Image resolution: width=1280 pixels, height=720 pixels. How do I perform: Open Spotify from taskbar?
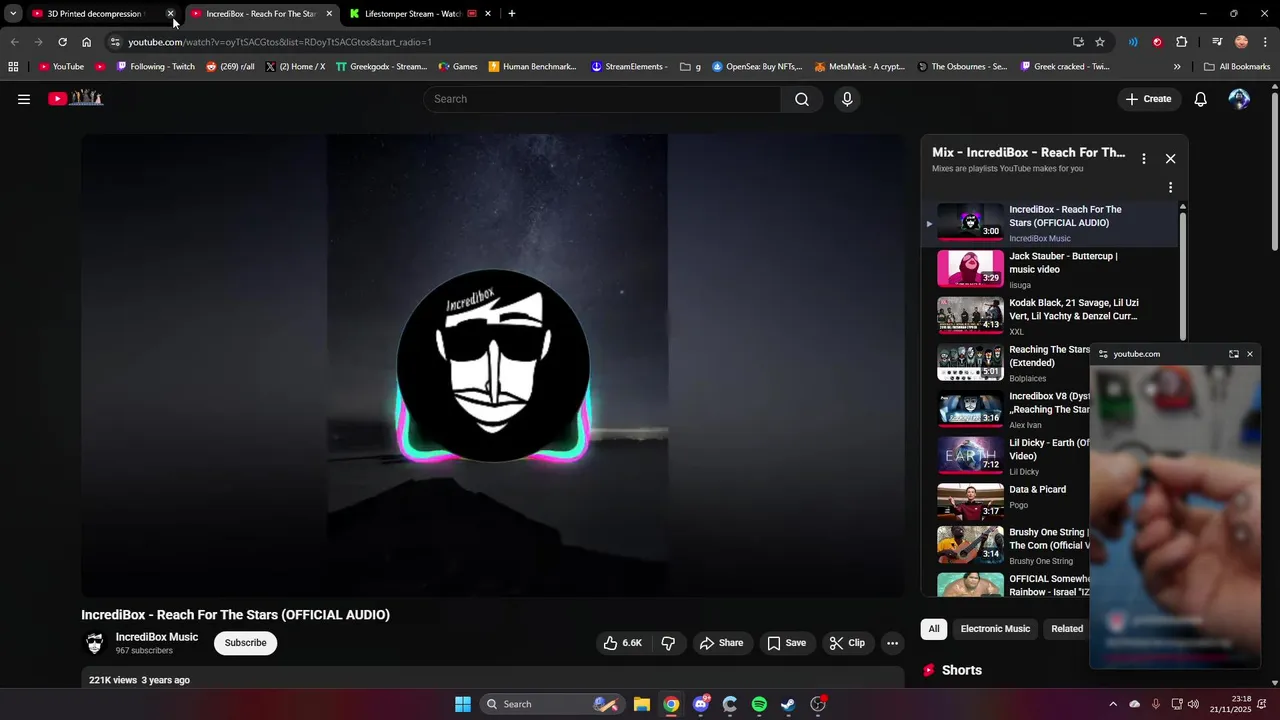click(759, 704)
